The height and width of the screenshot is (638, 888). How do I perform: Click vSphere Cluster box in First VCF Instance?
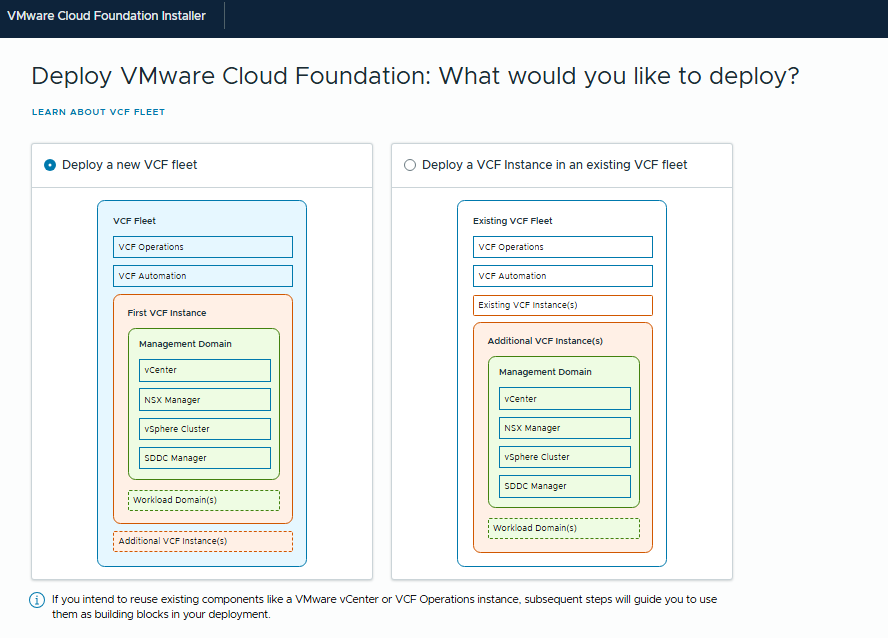[205, 429]
